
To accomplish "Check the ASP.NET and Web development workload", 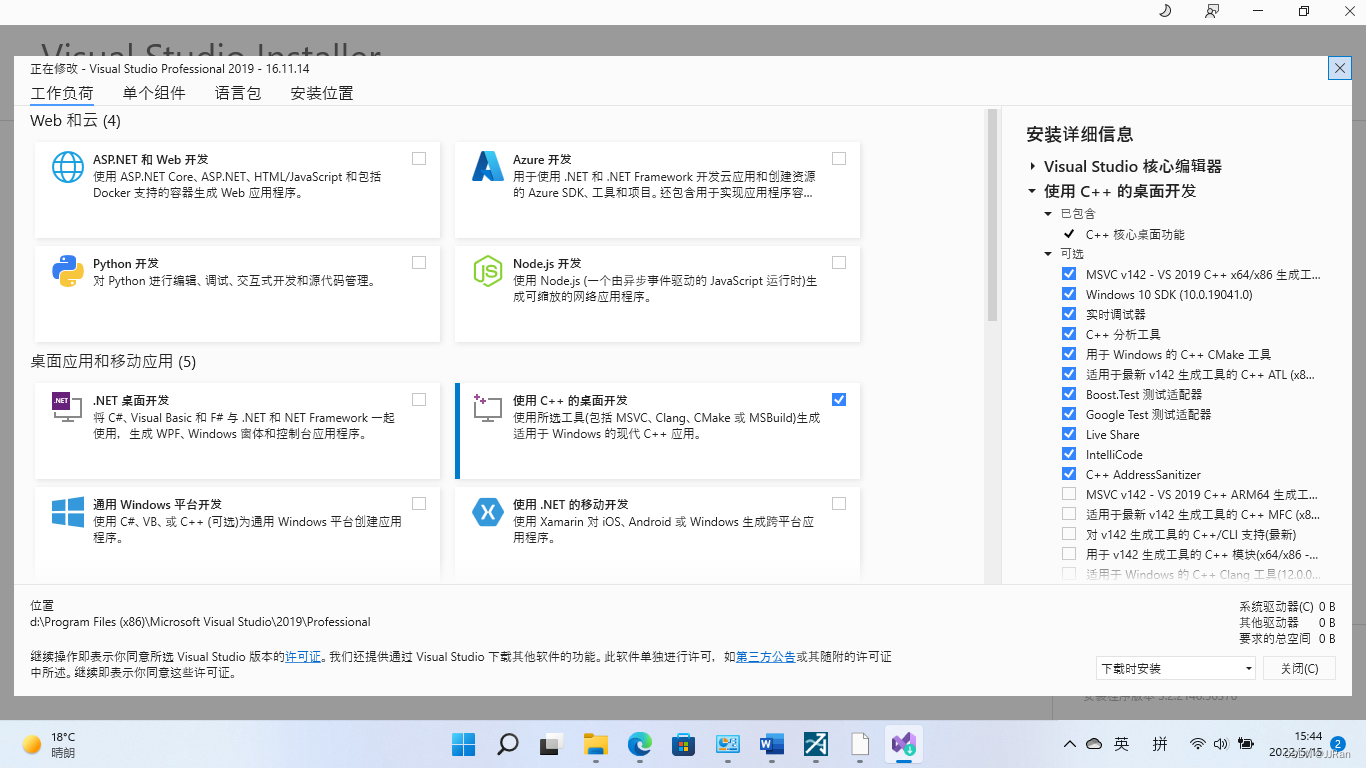I will pos(419,158).
